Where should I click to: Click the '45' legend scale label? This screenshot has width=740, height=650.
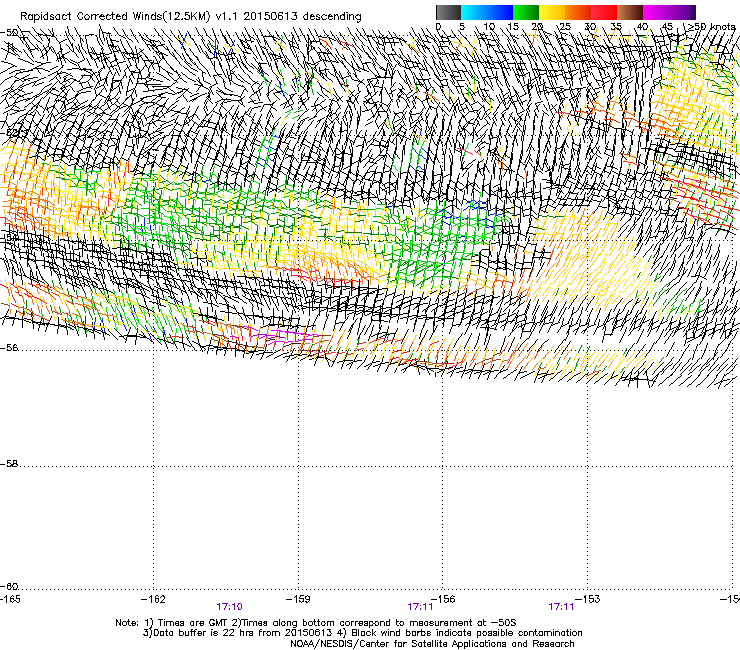667,27
